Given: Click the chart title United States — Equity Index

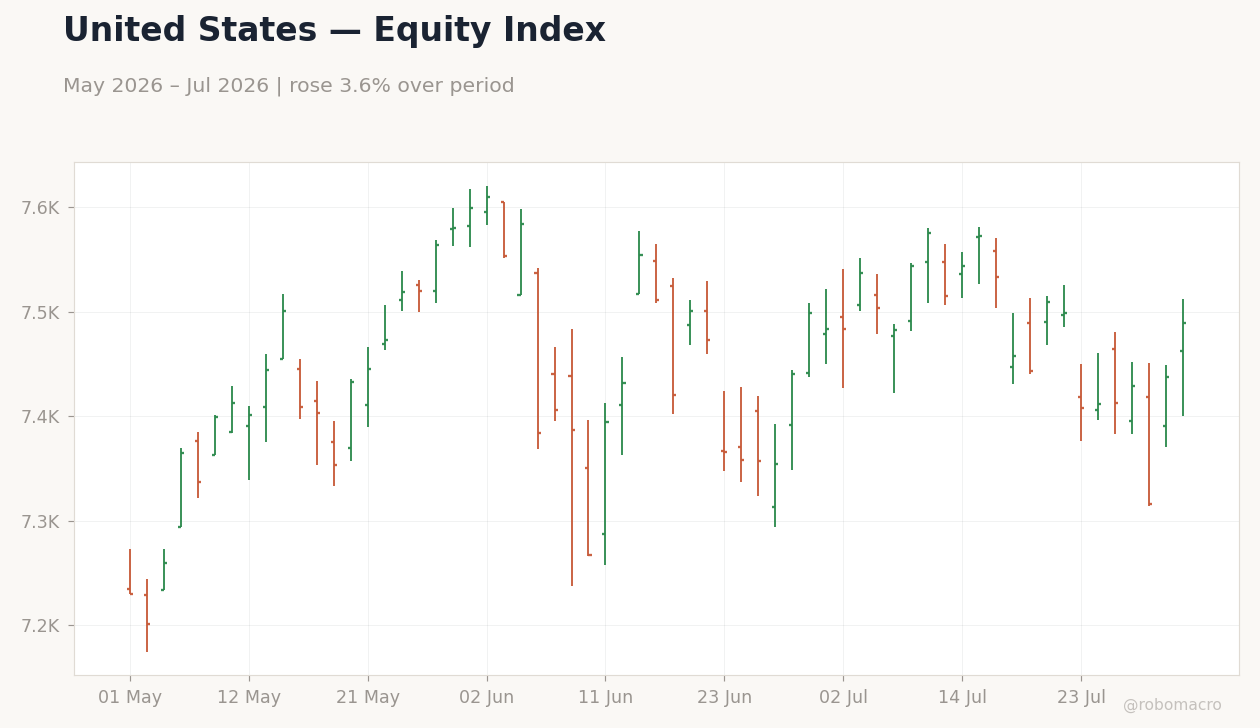Looking at the screenshot, I should [334, 31].
